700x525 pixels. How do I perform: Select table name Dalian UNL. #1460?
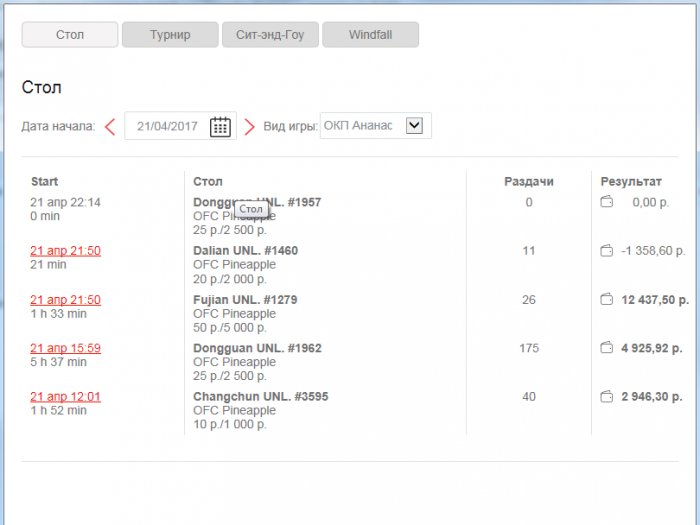coord(246,250)
